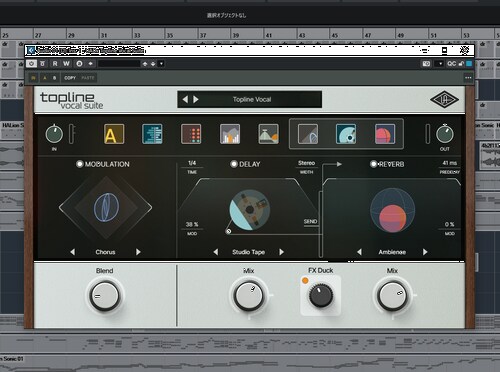The height and width of the screenshot is (372, 500).
Task: Open the dropdown beside the camera icon
Action: pyautogui.click(x=440, y=63)
